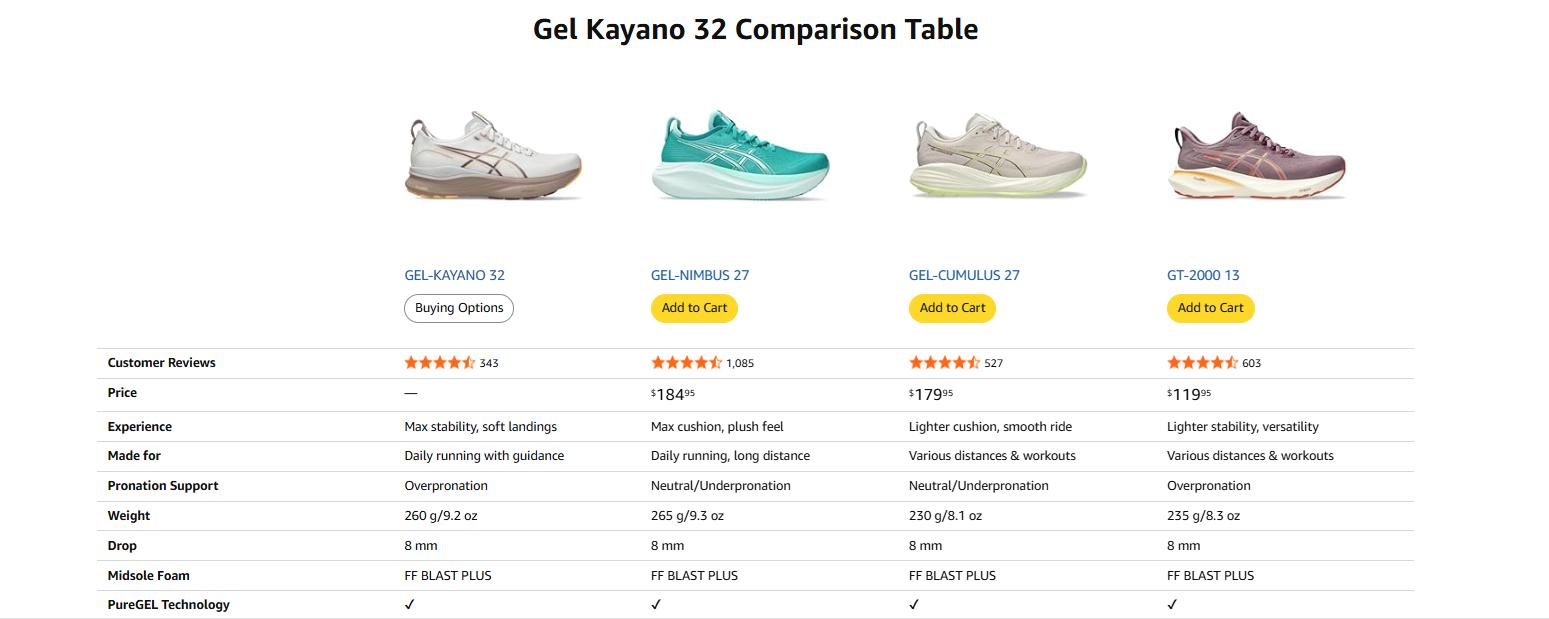Open the 1,085 reviews count link
This screenshot has width=1549, height=619.
(740, 364)
